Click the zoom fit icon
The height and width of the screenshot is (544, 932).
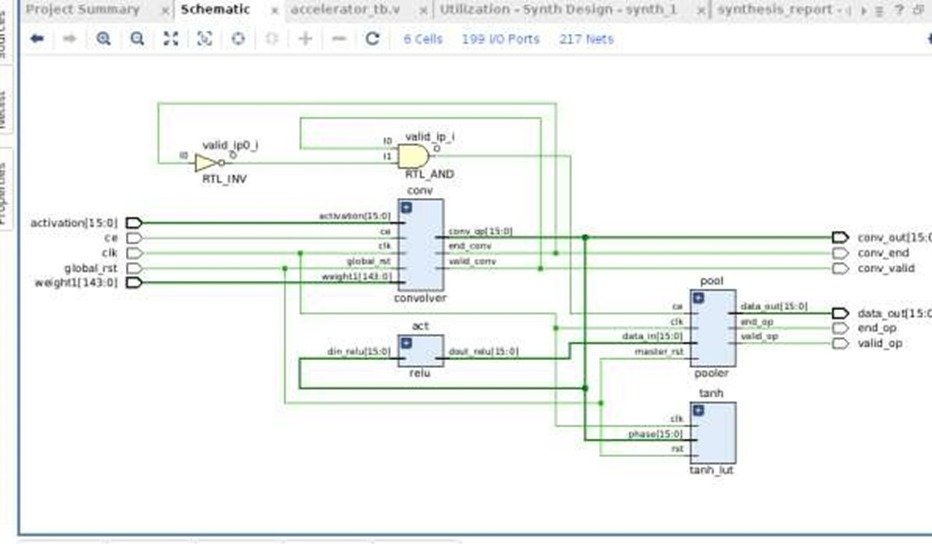click(171, 39)
